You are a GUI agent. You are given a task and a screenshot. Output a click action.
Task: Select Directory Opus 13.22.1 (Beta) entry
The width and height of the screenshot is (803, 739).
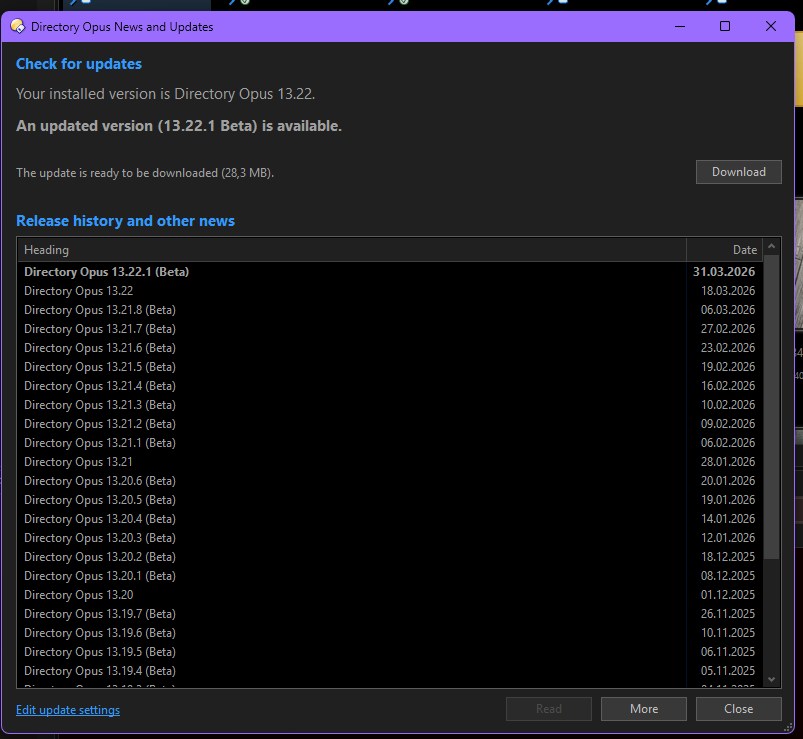(x=107, y=272)
